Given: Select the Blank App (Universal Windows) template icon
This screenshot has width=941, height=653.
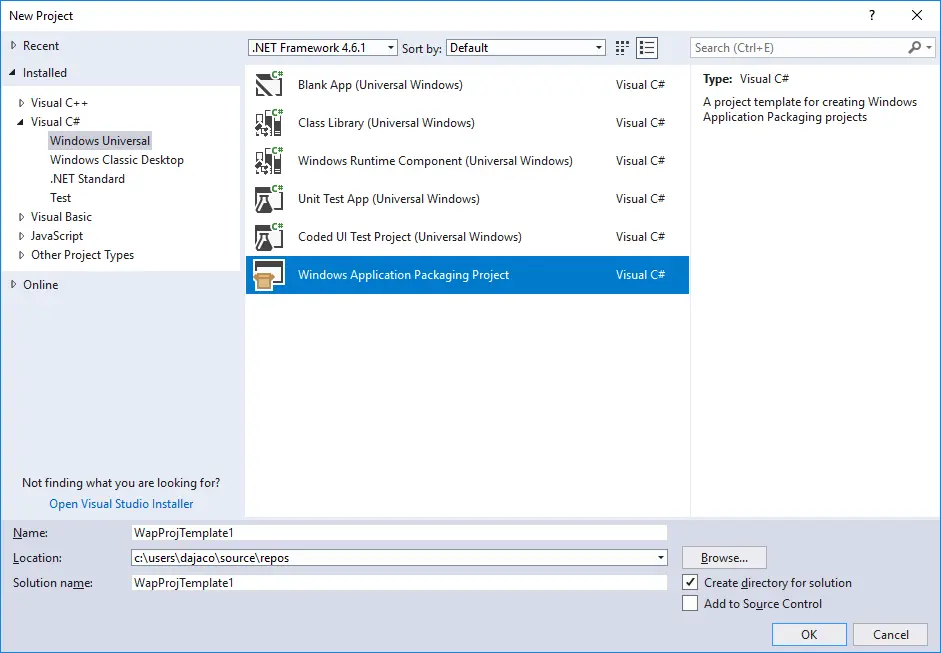Looking at the screenshot, I should (267, 84).
